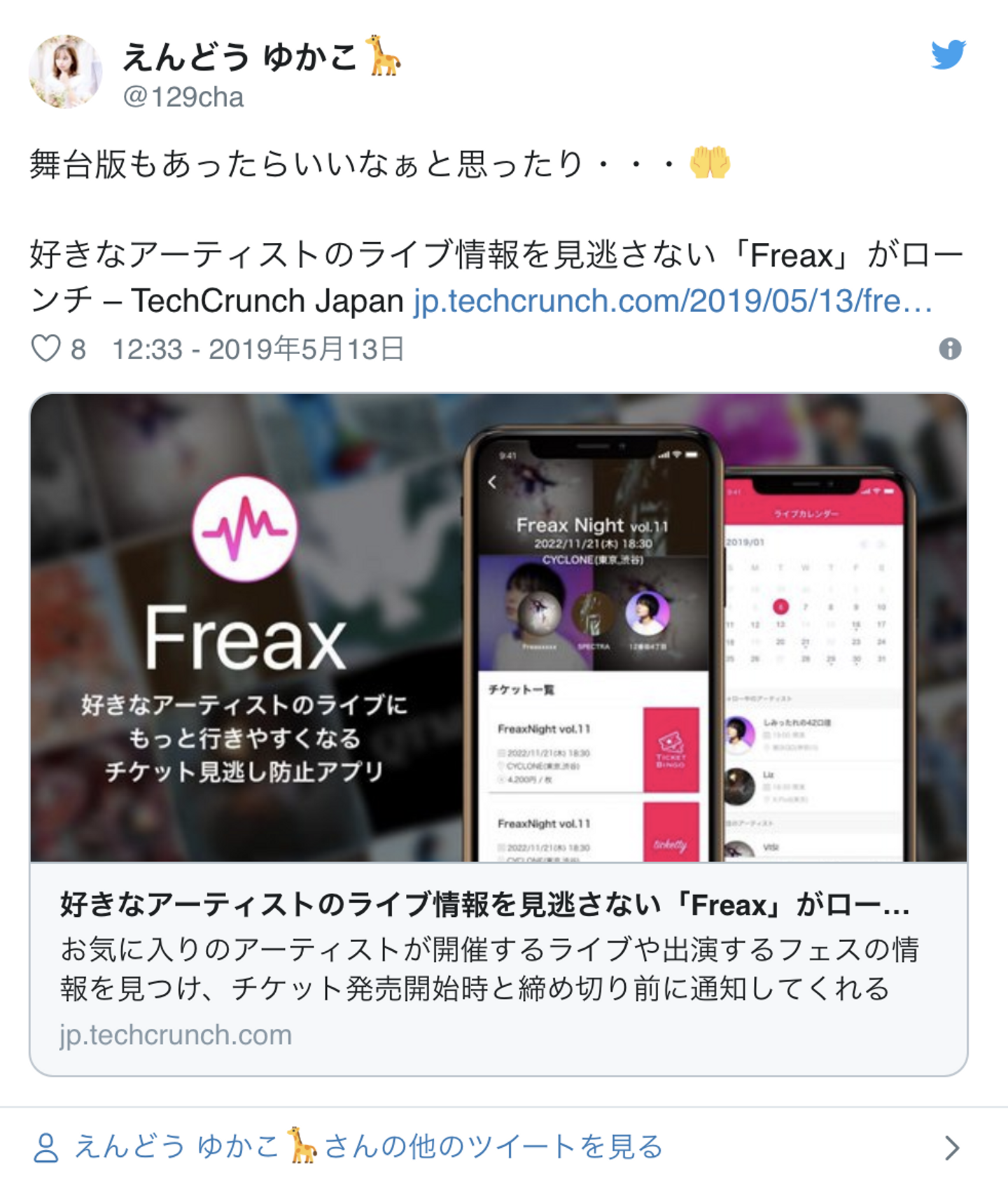Open the link card headline about Freax
Screen dimensions: 1008x1180
pos(484,905)
